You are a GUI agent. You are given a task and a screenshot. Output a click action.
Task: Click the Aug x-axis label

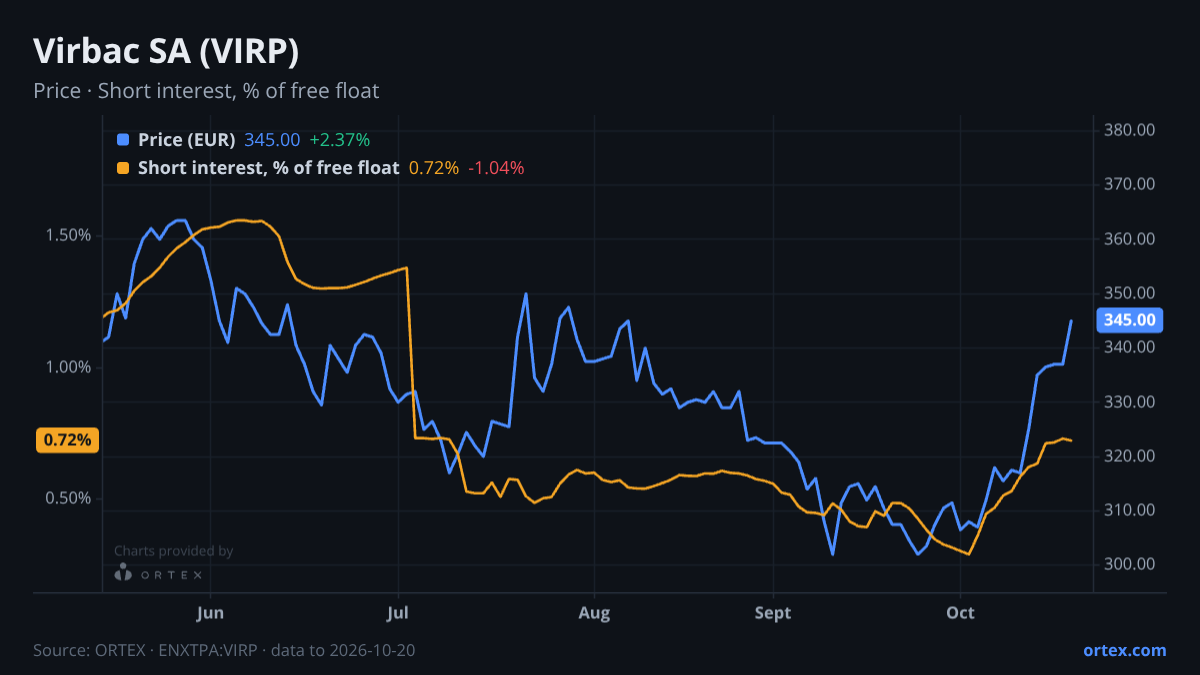(594, 612)
